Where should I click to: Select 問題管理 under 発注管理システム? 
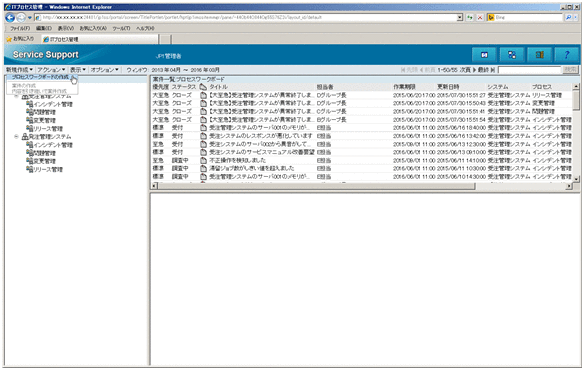click(x=44, y=153)
